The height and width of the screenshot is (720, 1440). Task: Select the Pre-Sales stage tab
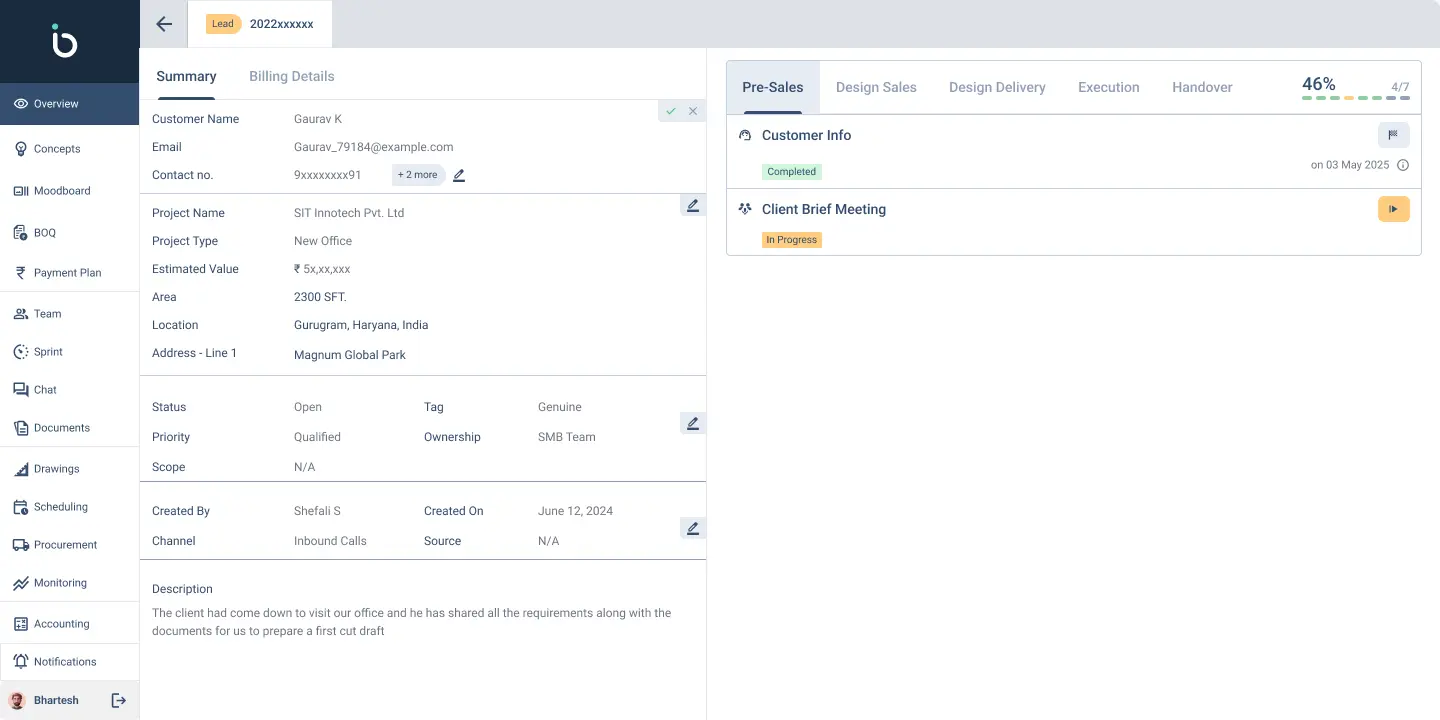773,87
